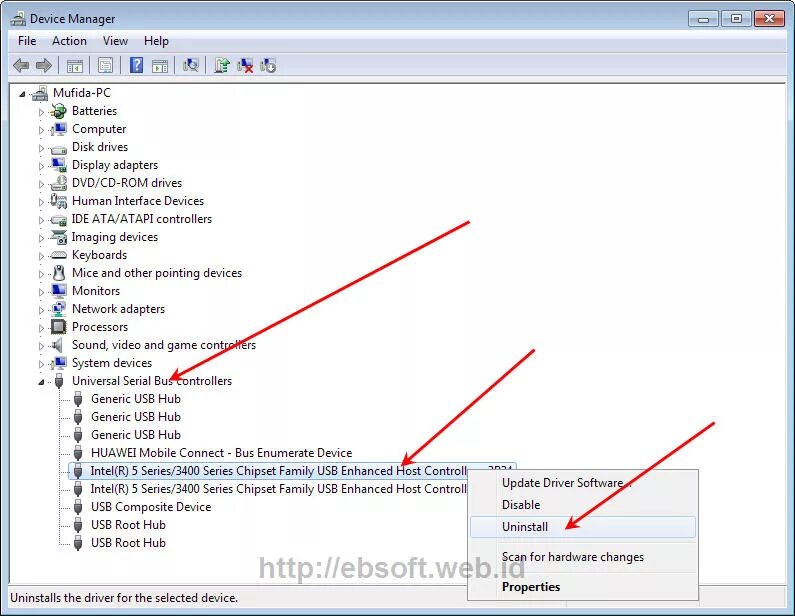795x616 pixels.
Task: Expand the Computer category
Action: (x=42, y=130)
